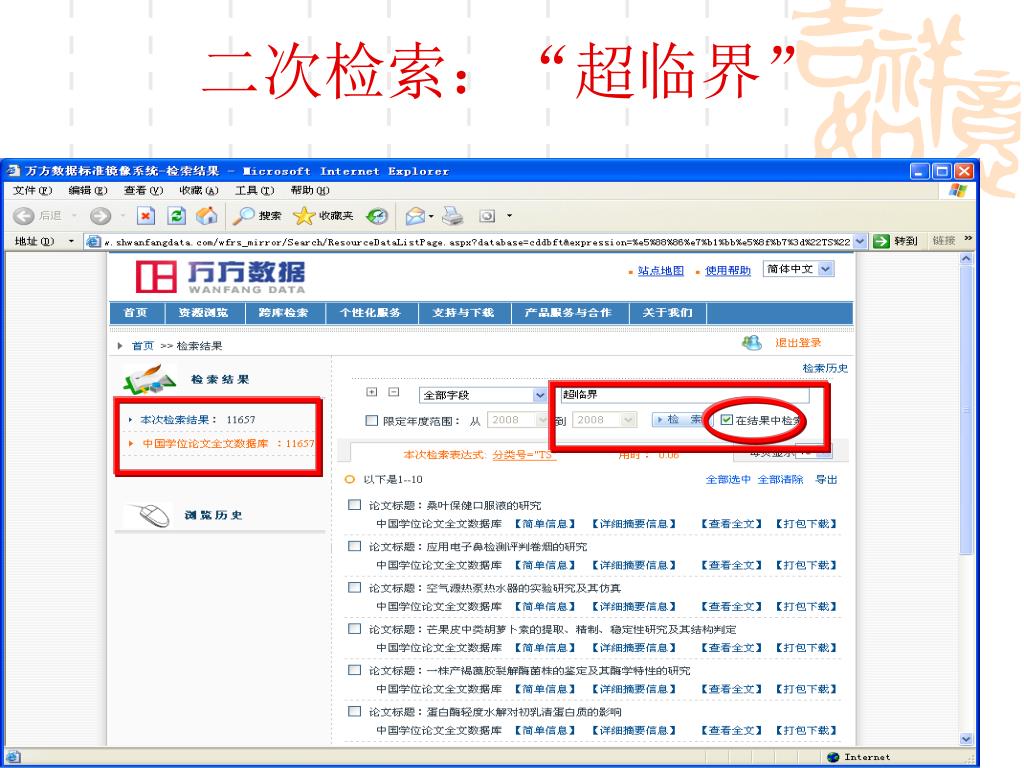Click the 退出登录 logout link
This screenshot has width=1024, height=768.
pyautogui.click(x=798, y=343)
